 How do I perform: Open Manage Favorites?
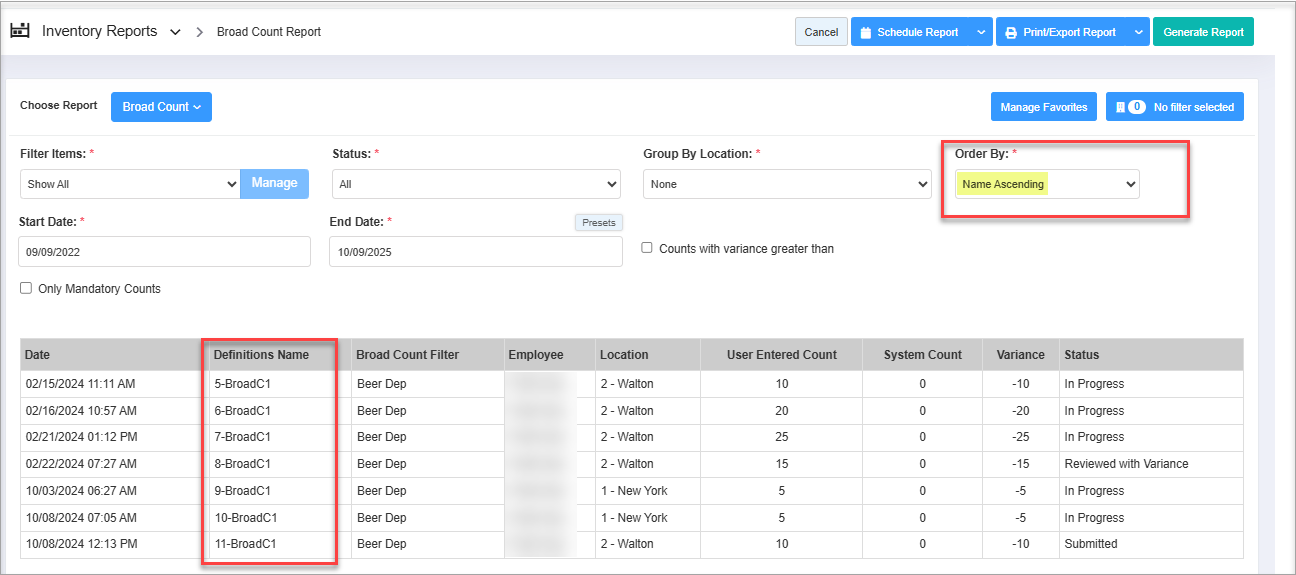pyautogui.click(x=1043, y=107)
